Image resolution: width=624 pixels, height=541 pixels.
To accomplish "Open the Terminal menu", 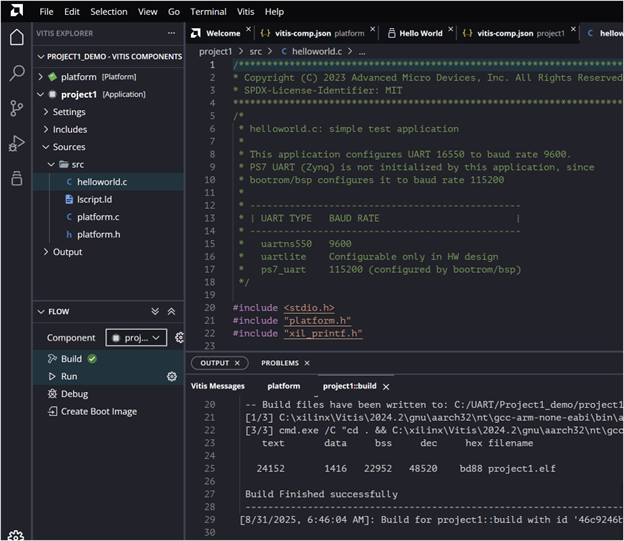I will (208, 12).
